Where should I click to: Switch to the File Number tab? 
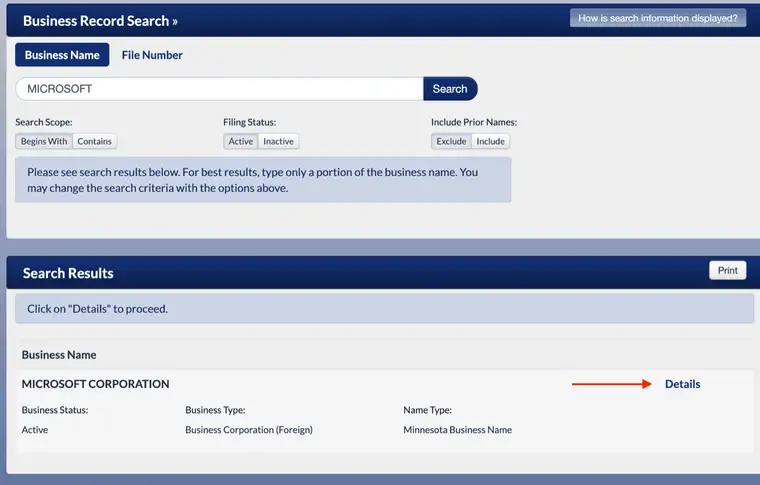(152, 55)
